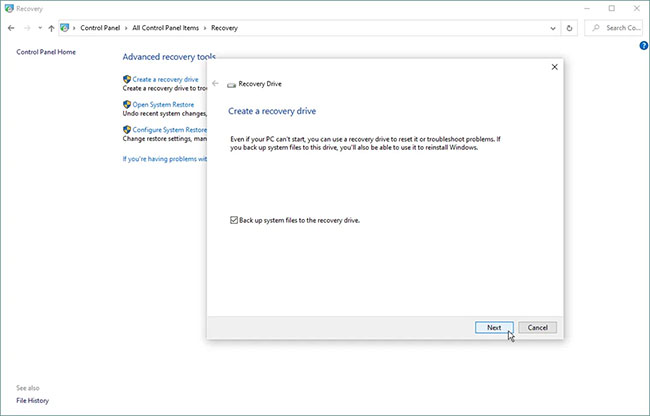This screenshot has width=650, height=416.
Task: Expand the chevron after All Control Panel Items
Action: click(205, 28)
